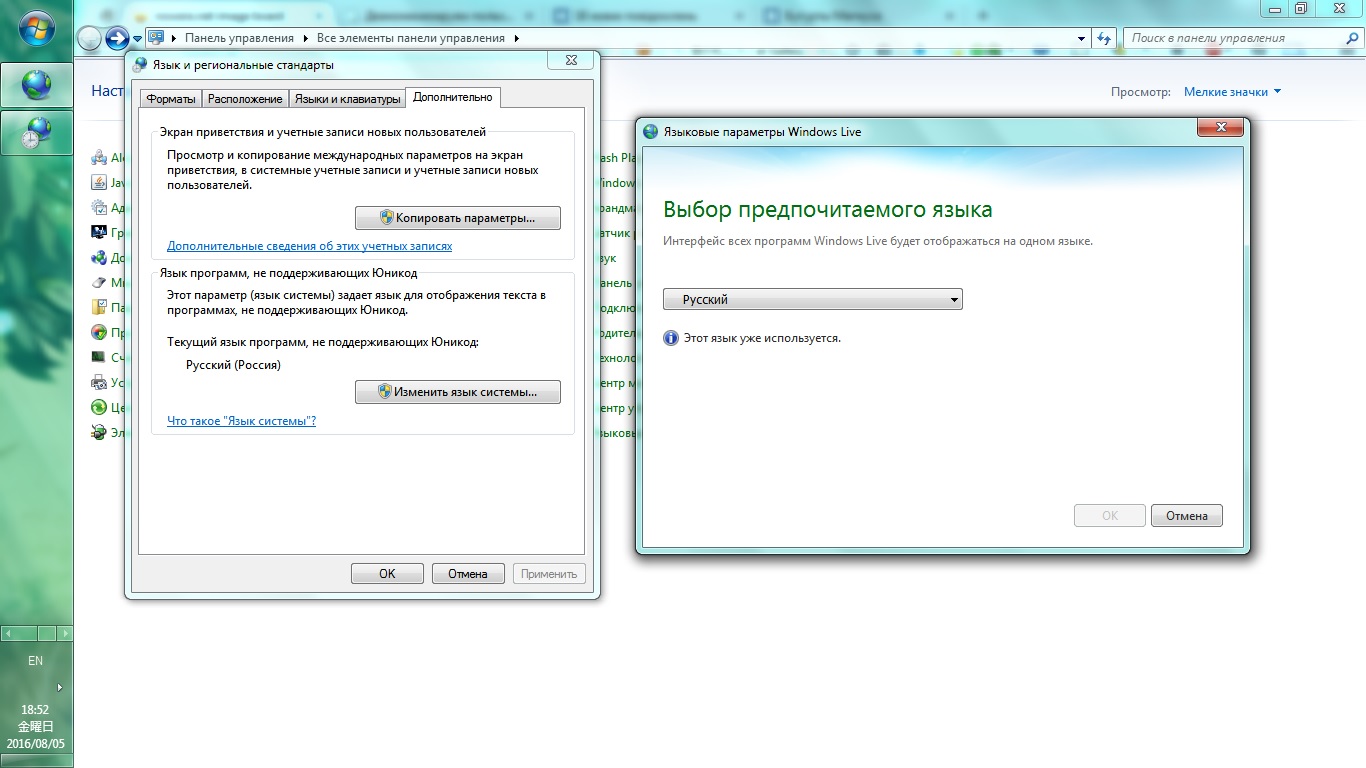
Task: Click OK in the Windows Live language dialog
Action: click(x=1110, y=516)
